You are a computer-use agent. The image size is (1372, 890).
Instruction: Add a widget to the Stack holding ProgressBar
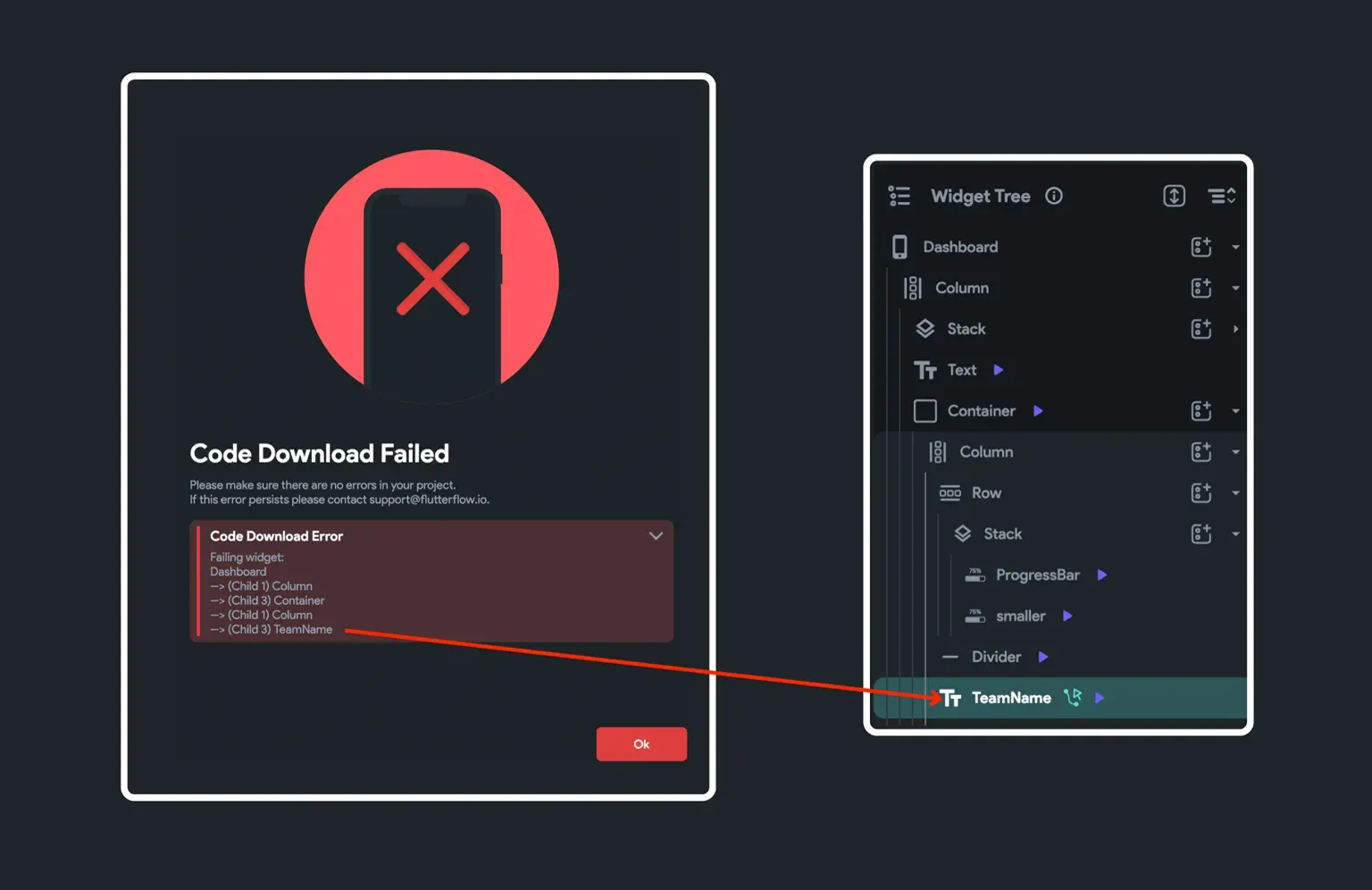coord(1201,534)
